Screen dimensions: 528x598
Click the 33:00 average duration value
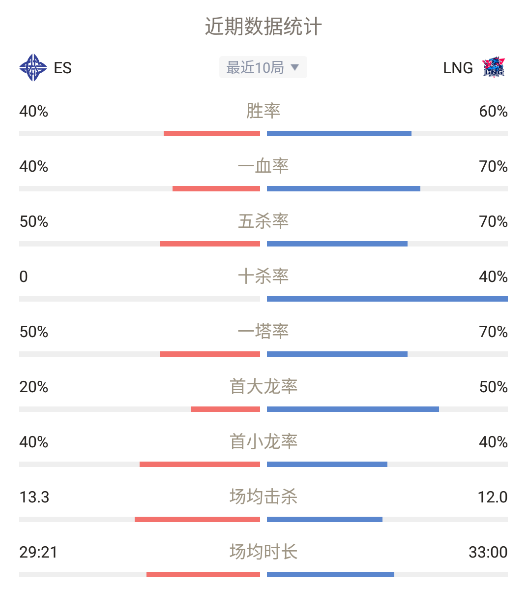pos(488,552)
